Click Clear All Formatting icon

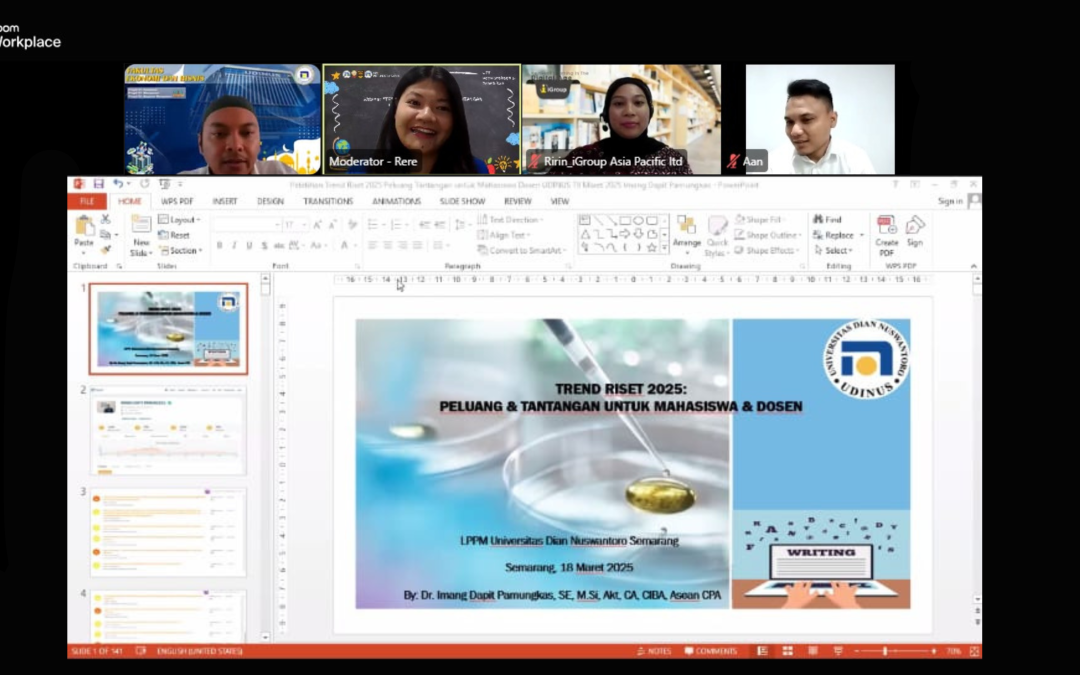tap(353, 225)
